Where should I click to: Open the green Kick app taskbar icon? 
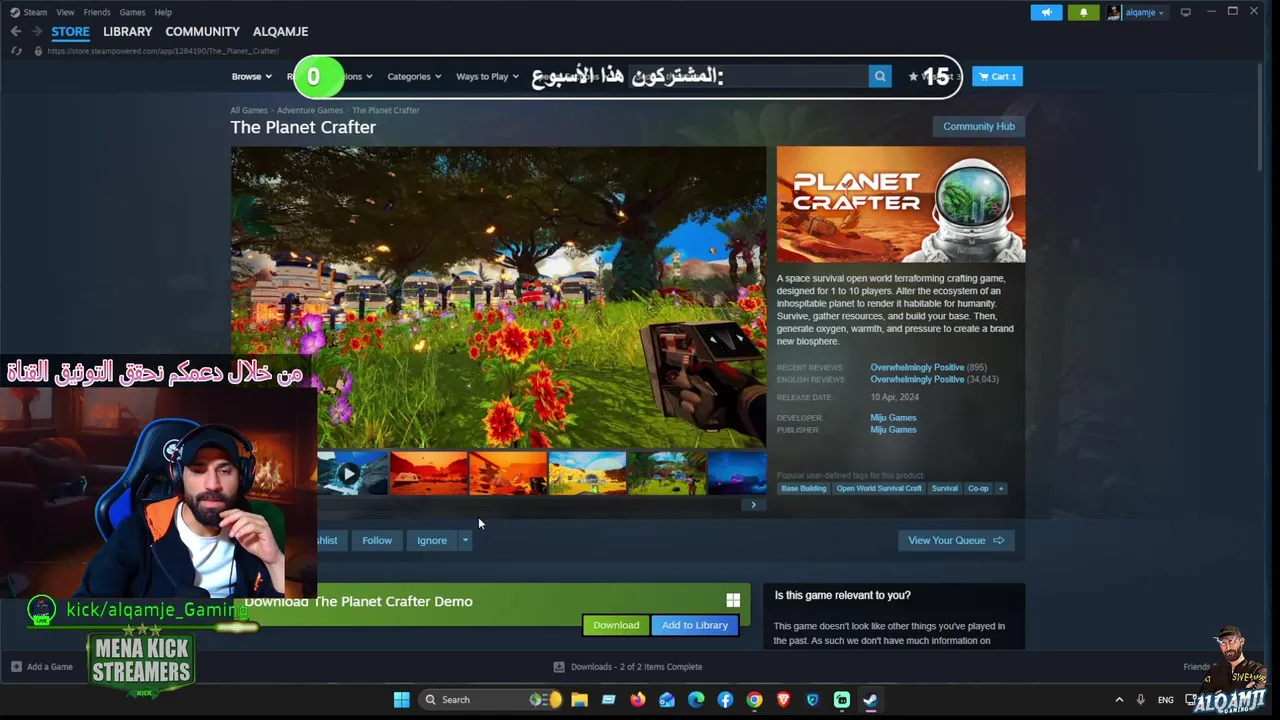point(842,699)
